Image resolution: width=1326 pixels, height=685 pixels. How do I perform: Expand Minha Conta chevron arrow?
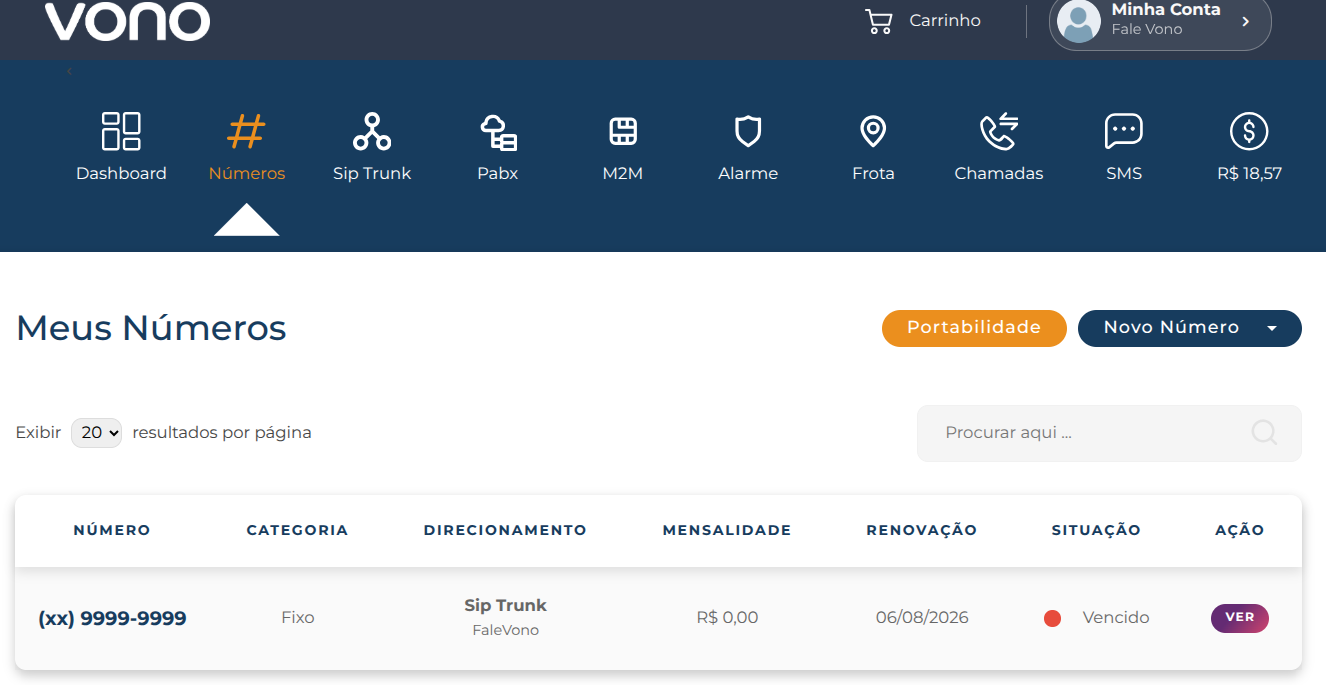(x=1245, y=21)
